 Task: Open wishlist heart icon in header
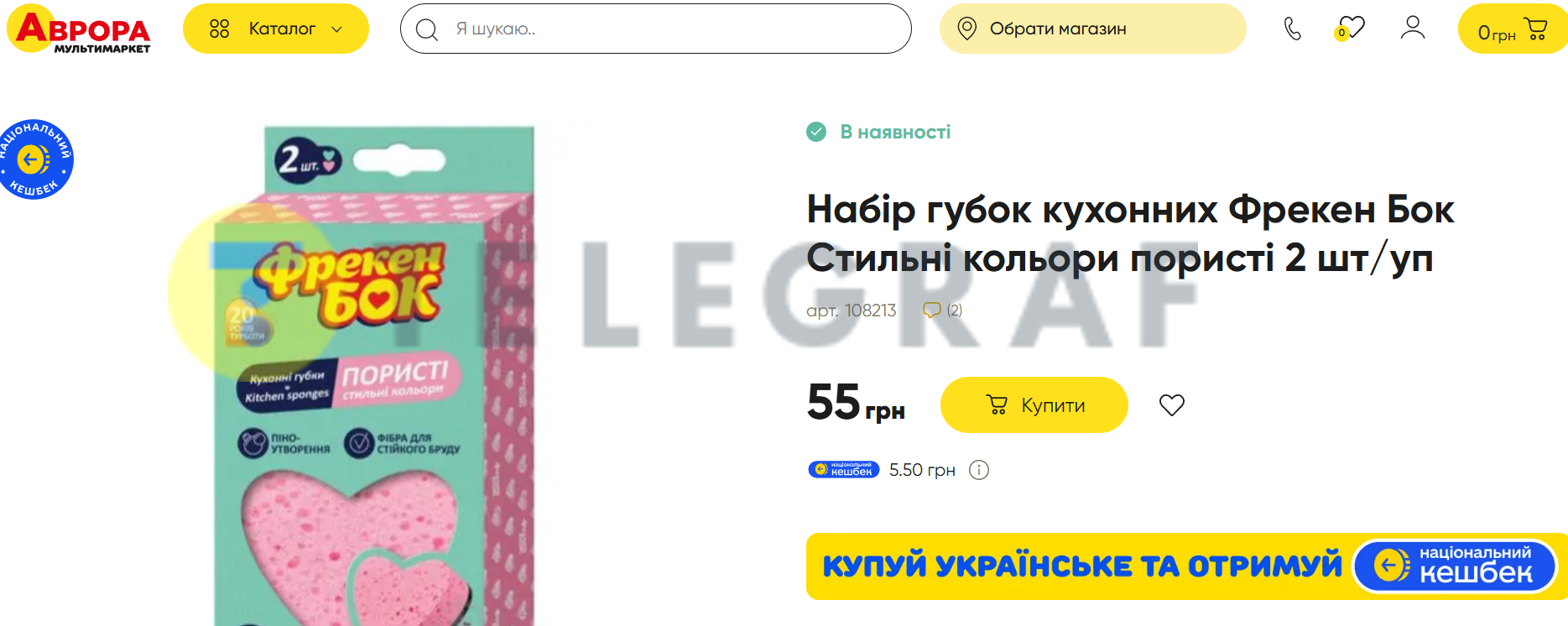click(1350, 28)
